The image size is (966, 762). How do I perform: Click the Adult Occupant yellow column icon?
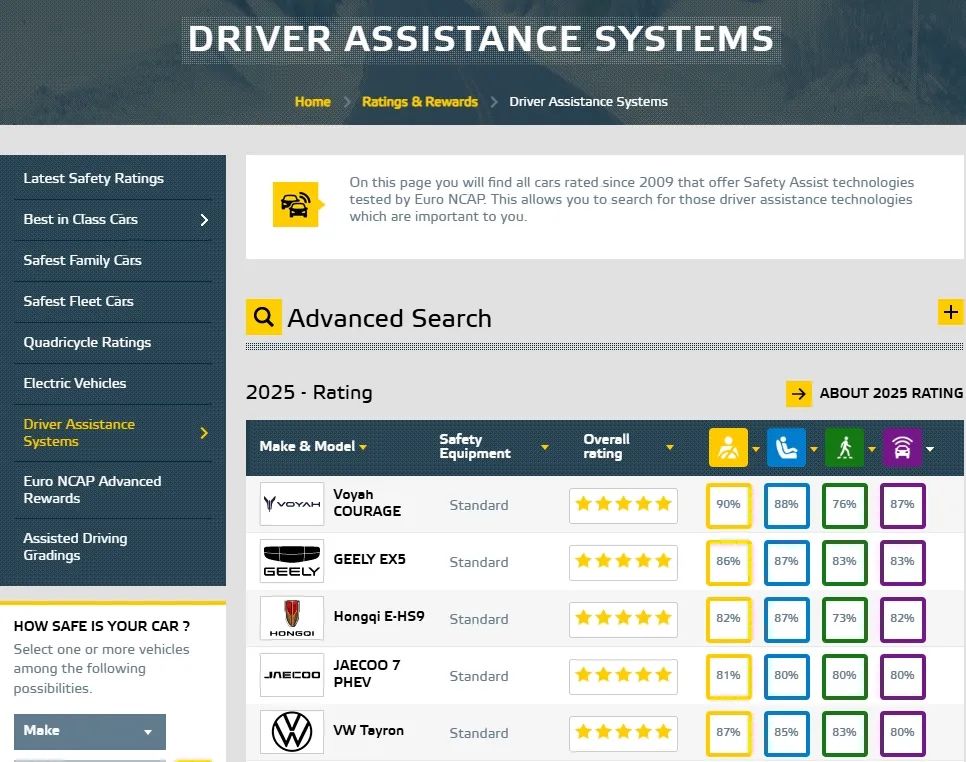728,448
